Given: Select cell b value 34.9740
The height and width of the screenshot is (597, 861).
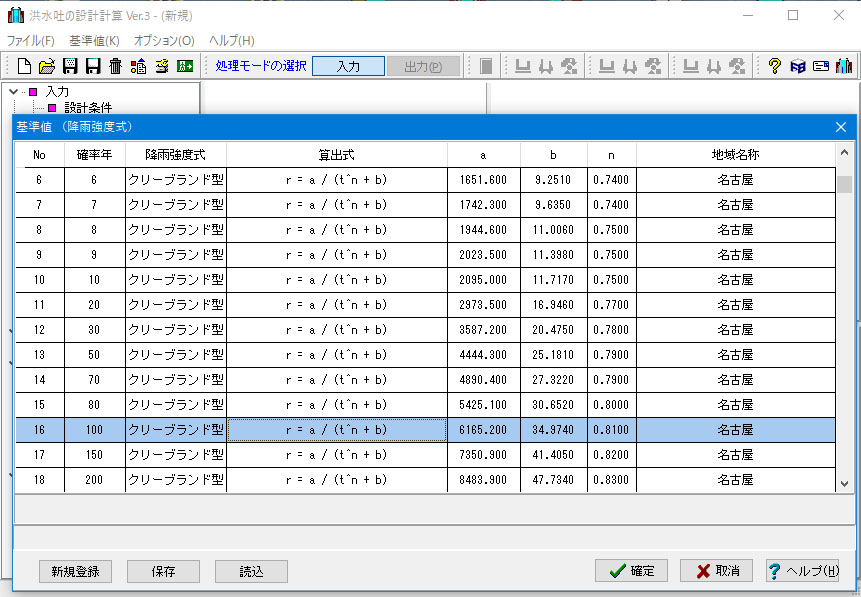Looking at the screenshot, I should tap(553, 429).
